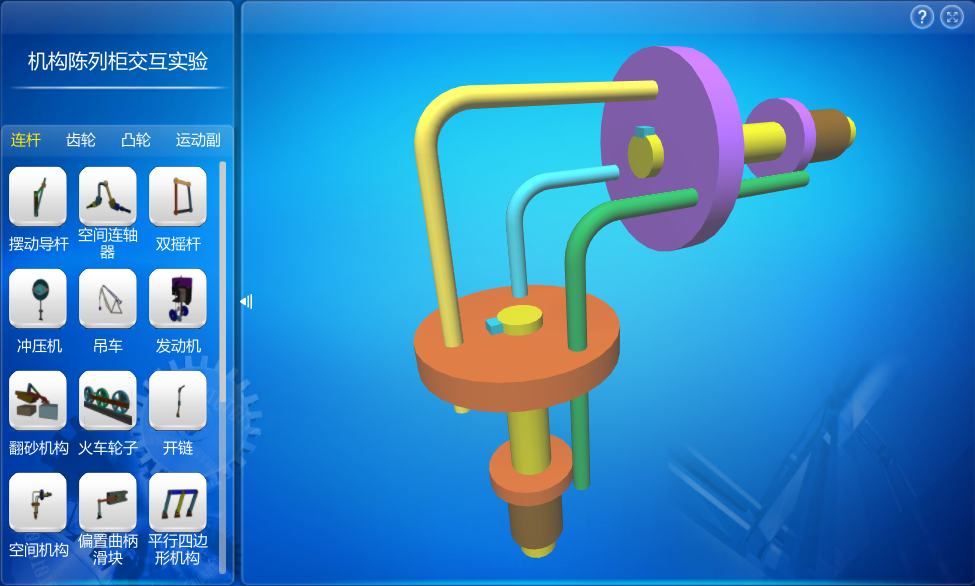The image size is (975, 586).
Task: Select the 摆动导杆 mechanism icon
Action: coord(38,196)
